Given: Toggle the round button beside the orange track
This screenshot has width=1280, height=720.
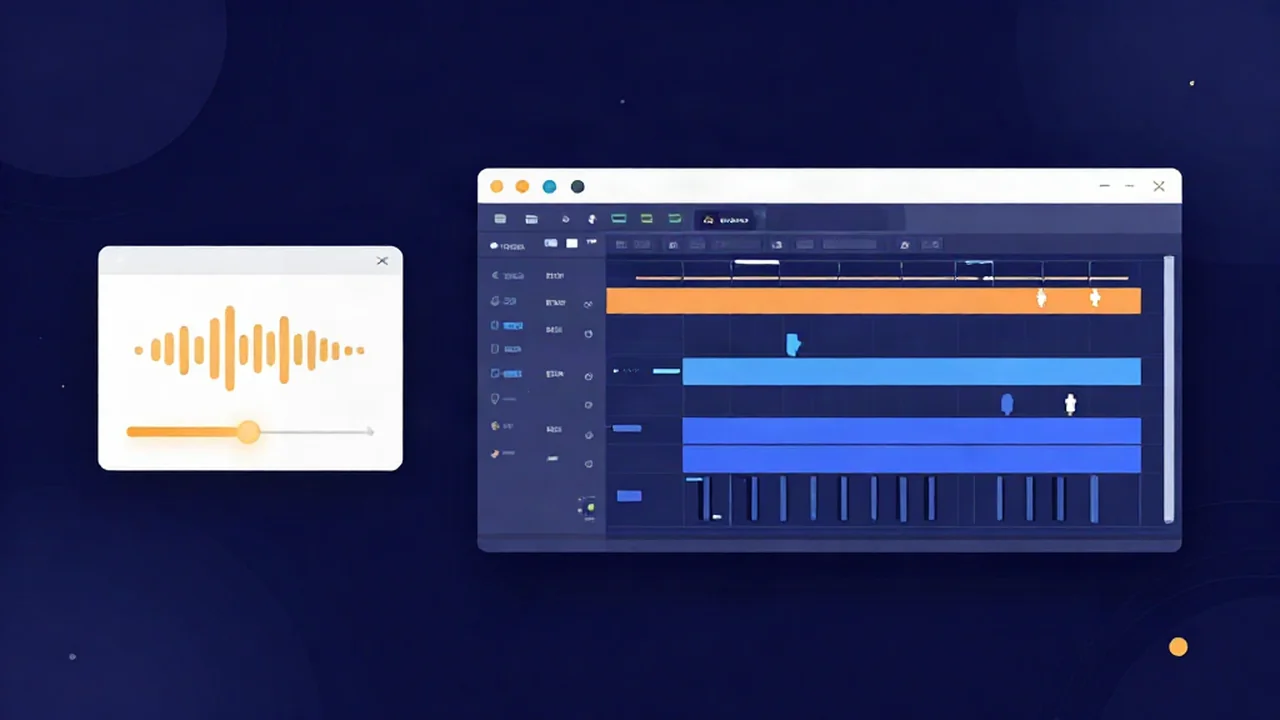Looking at the screenshot, I should (588, 303).
